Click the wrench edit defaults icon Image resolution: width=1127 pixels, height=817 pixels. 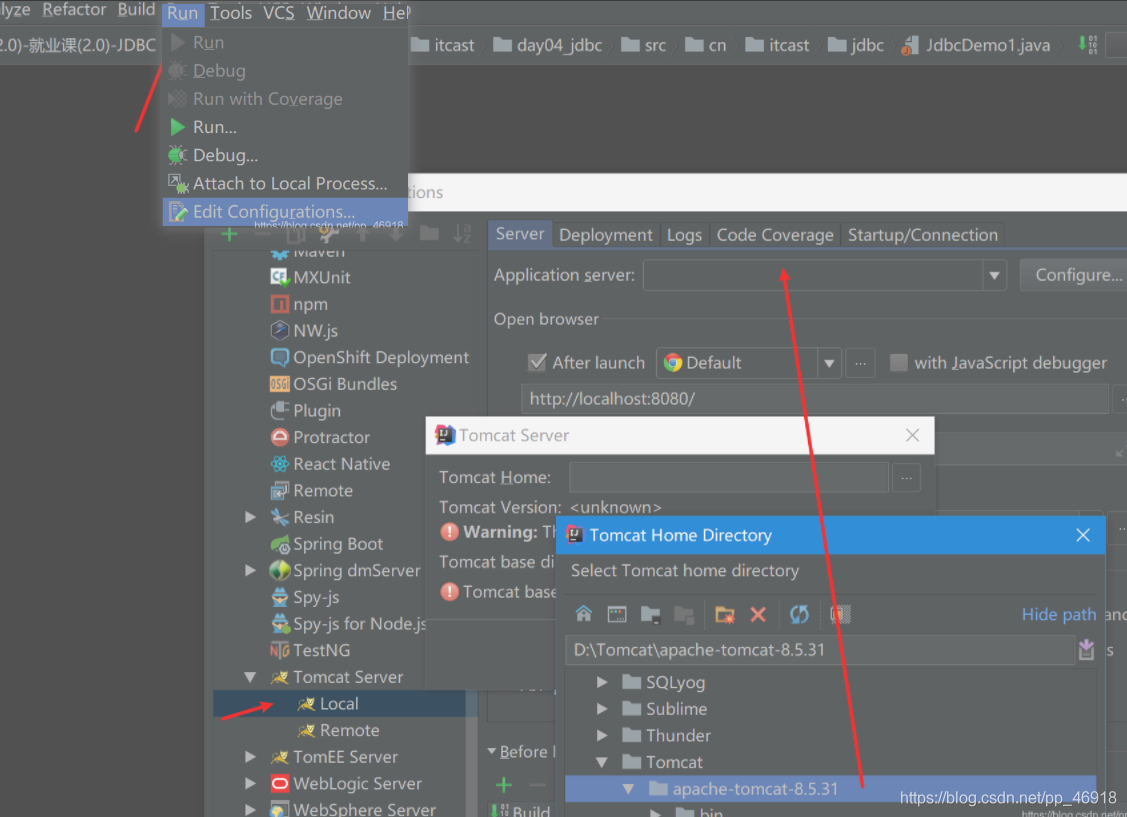point(328,234)
